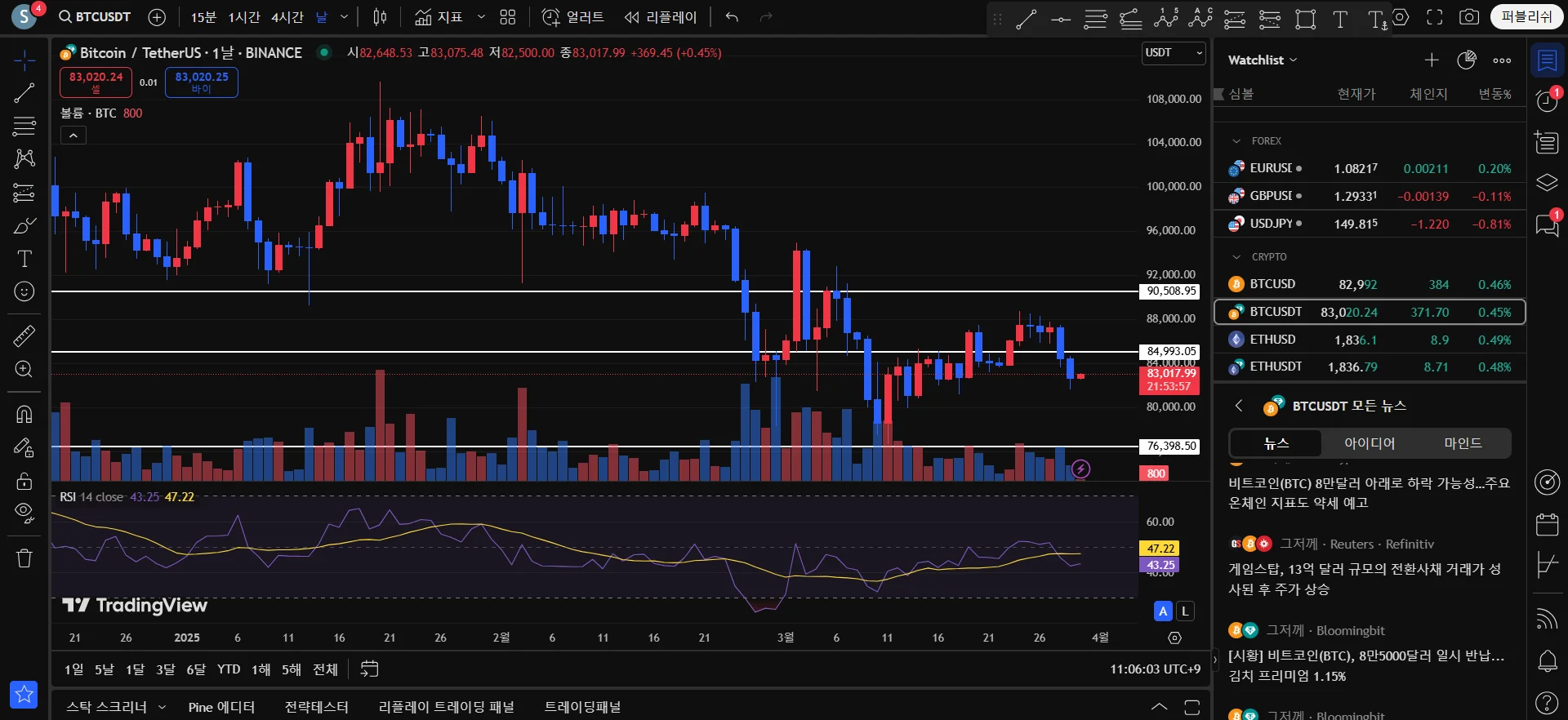1568x720 pixels.
Task: Click the red sell button 83,020.24
Action: 96,82
